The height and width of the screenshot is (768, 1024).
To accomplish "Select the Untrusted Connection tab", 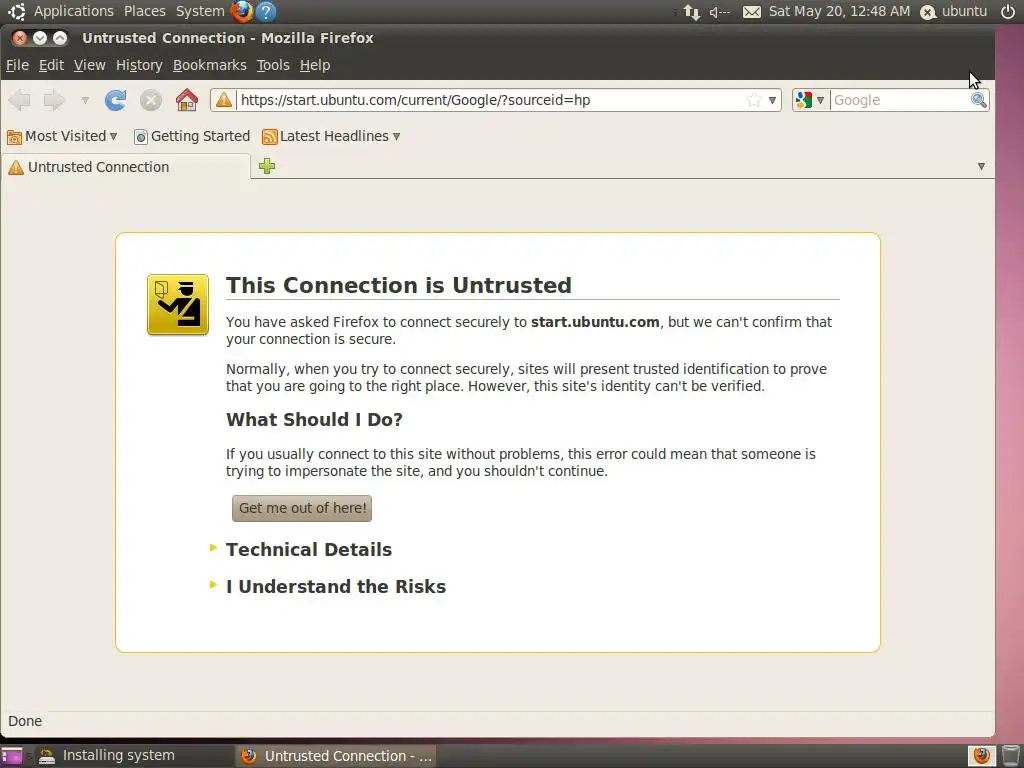I will (x=125, y=167).
